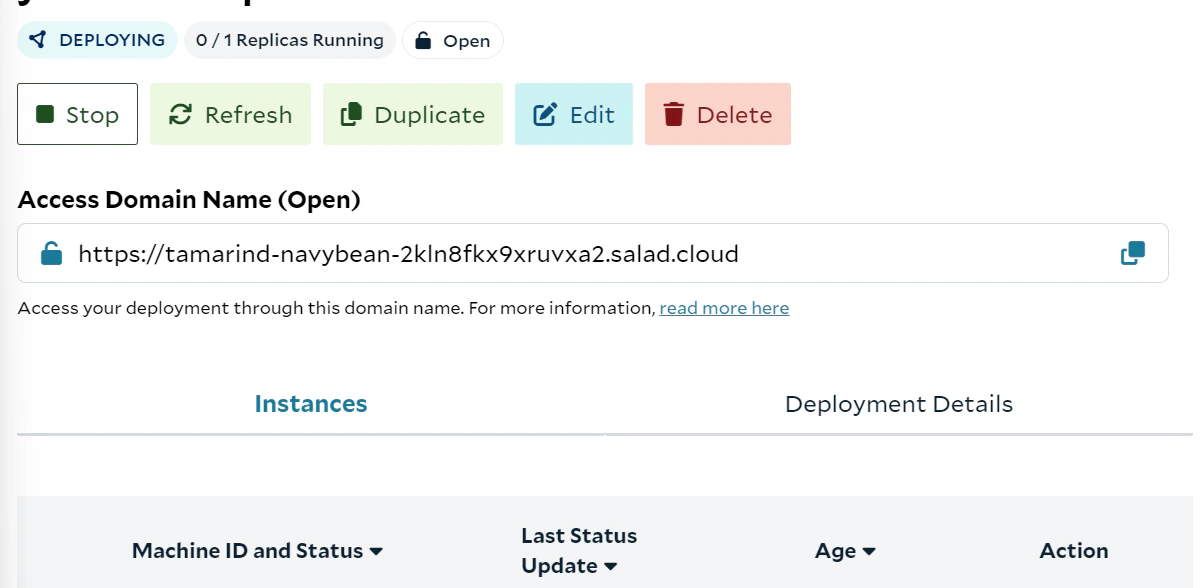Click the Stop button label
Image resolution: width=1202 pixels, height=588 pixels.
pos(93,115)
